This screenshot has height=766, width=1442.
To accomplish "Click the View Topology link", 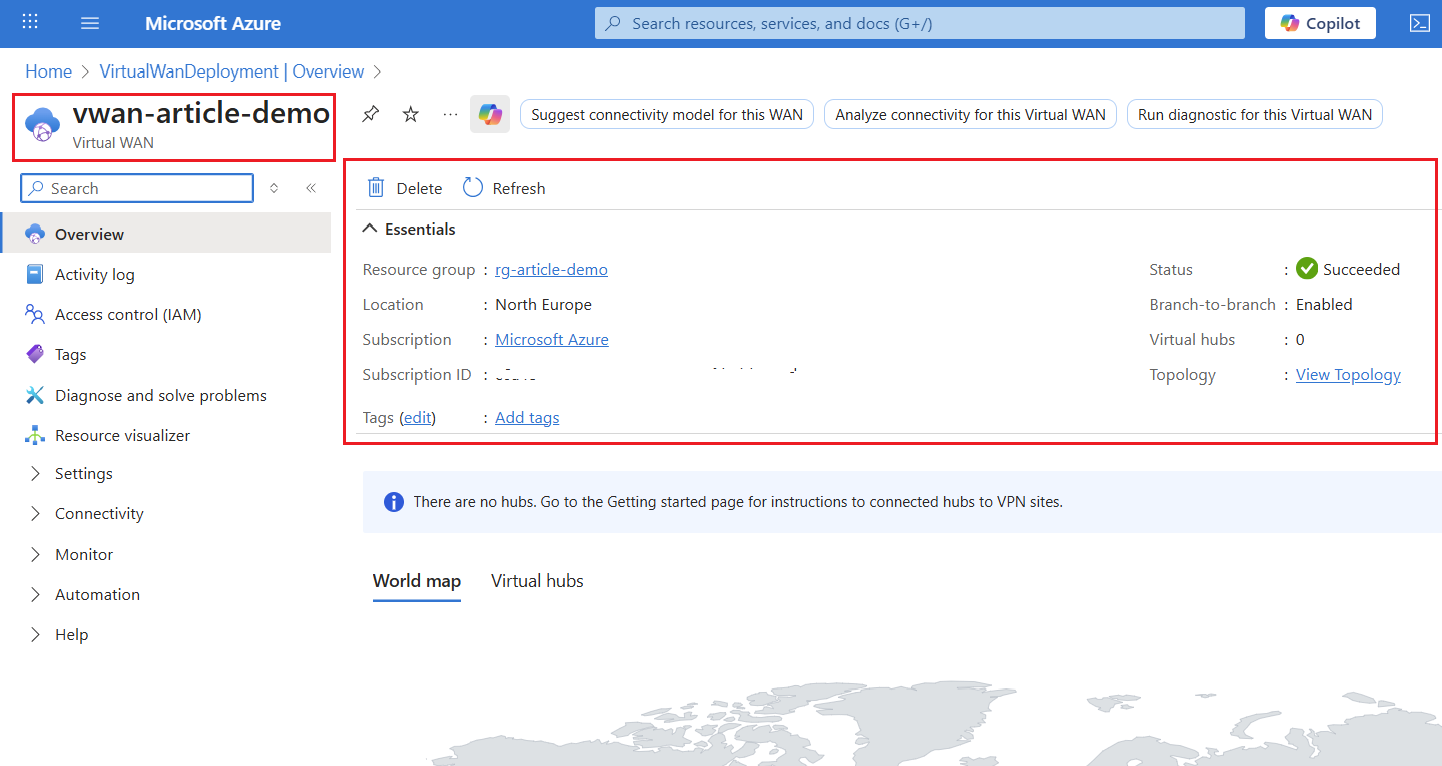I will (x=1348, y=374).
